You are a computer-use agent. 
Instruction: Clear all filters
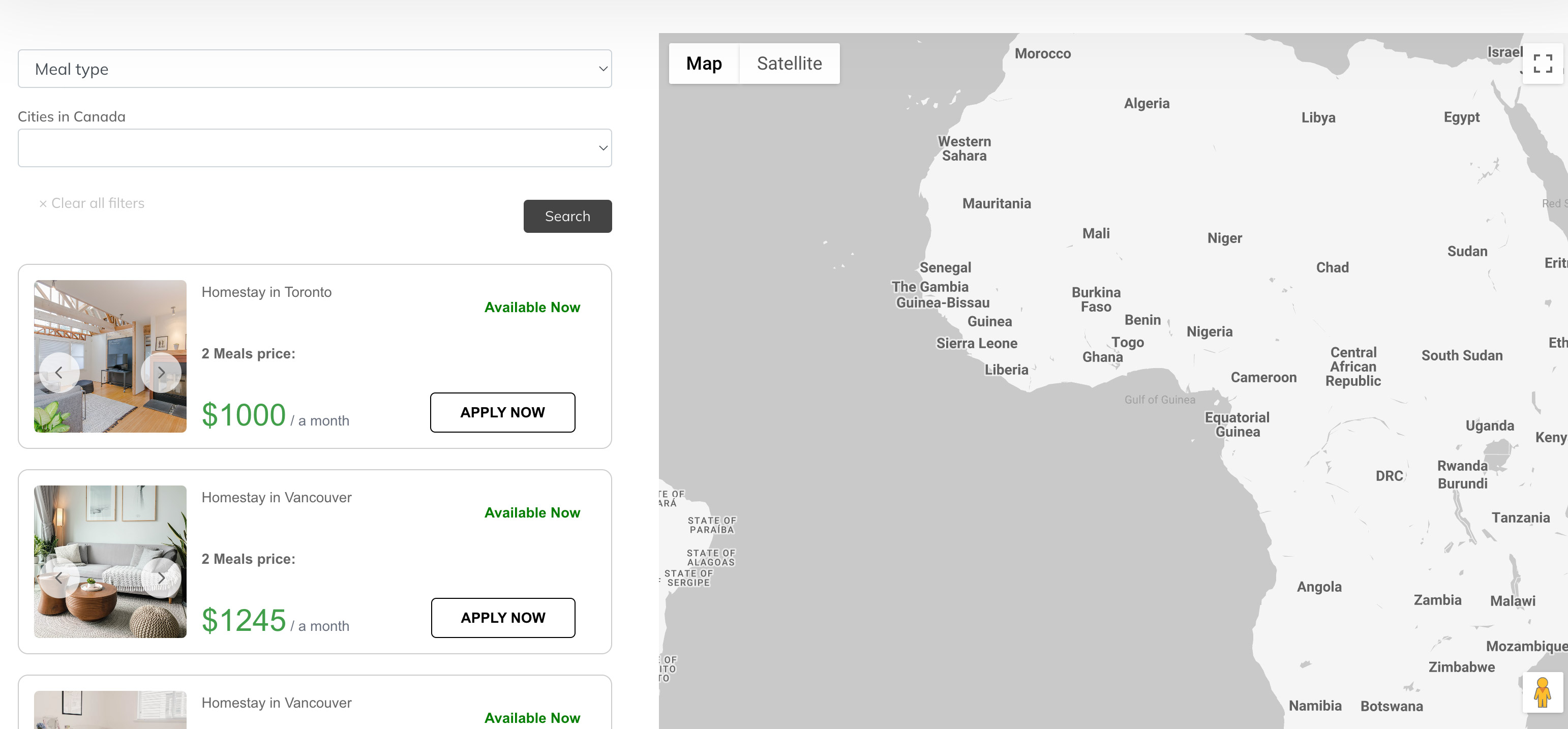tap(92, 203)
